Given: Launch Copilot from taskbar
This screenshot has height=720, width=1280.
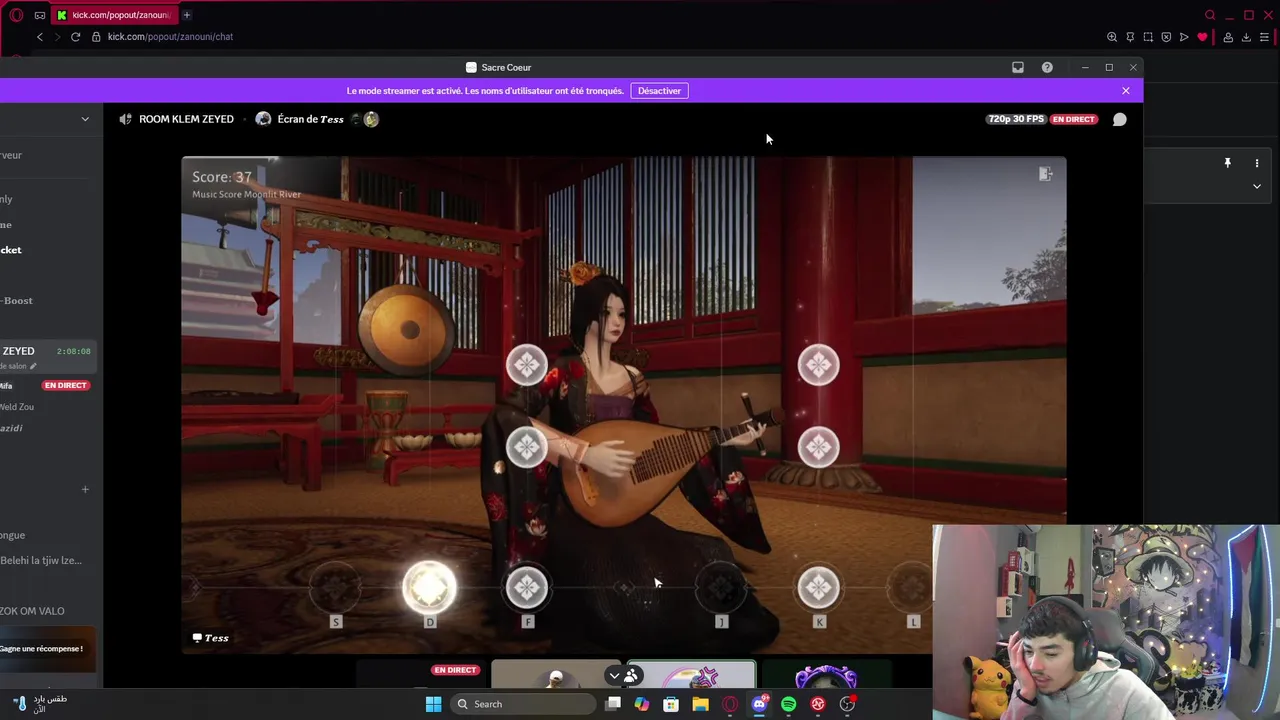Looking at the screenshot, I should [x=642, y=704].
